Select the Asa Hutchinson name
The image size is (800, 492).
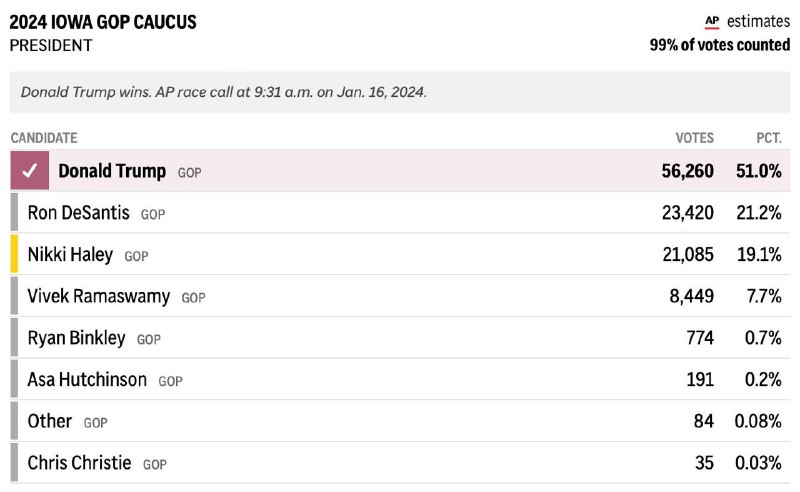(x=87, y=380)
